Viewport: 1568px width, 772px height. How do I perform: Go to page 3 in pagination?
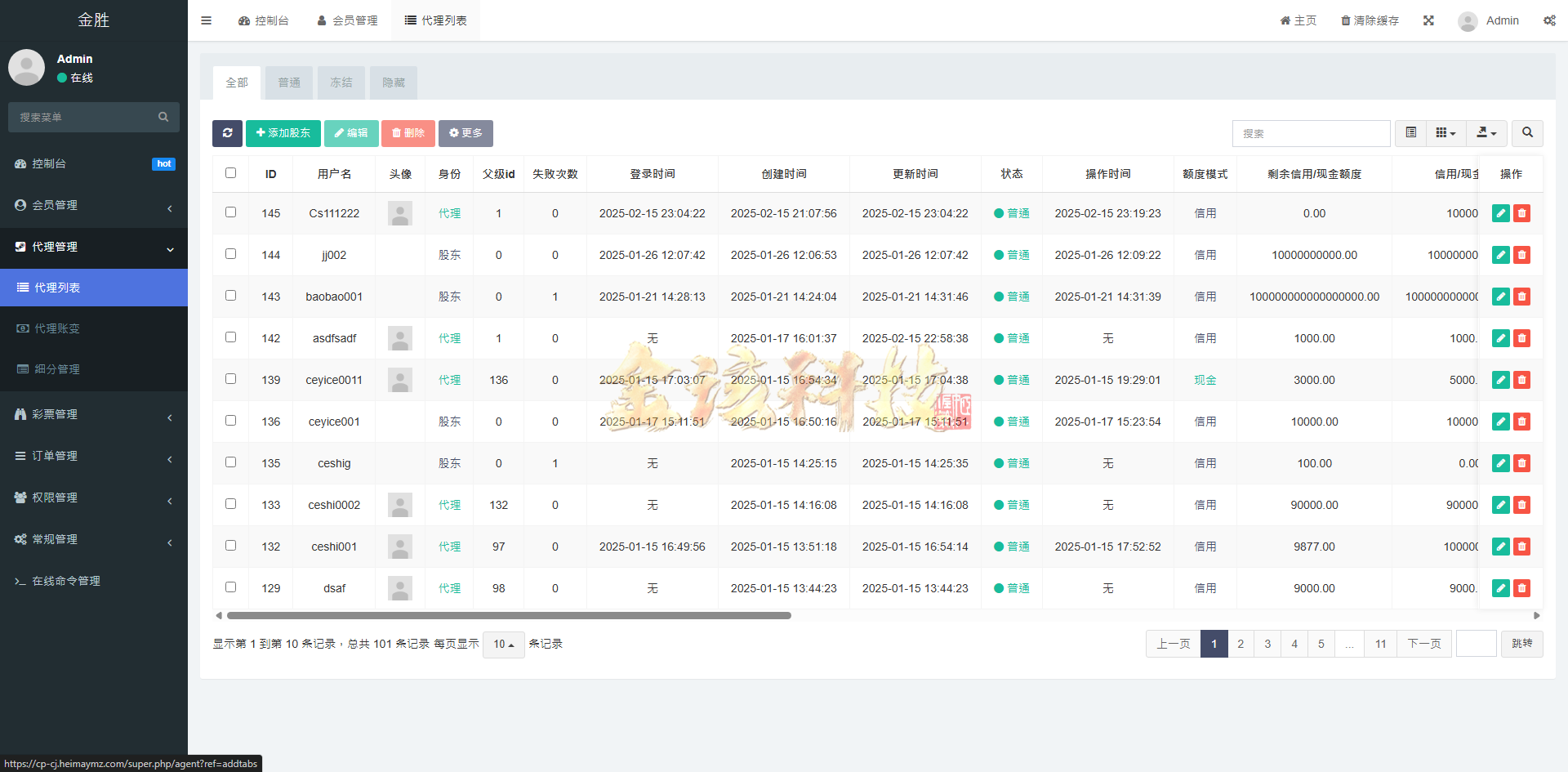pyautogui.click(x=1267, y=644)
